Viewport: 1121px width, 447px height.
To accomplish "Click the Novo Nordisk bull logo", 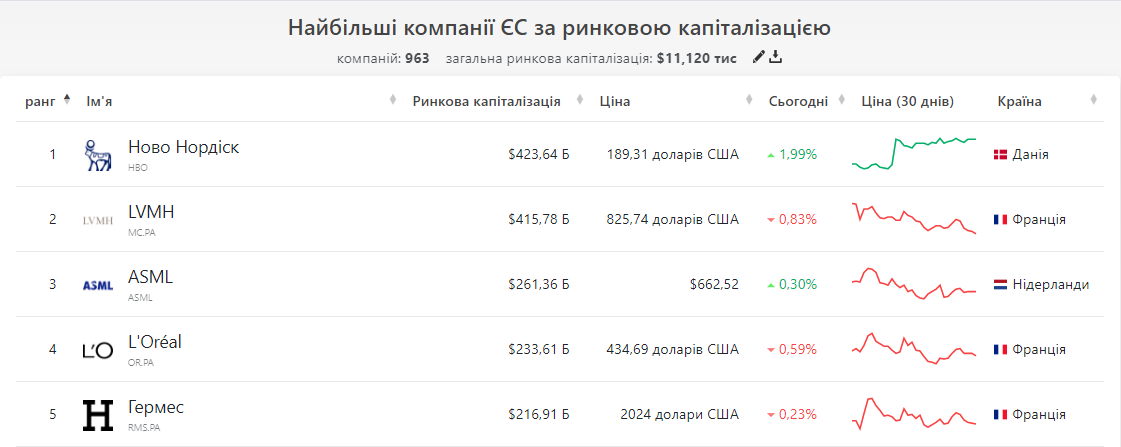I will tap(98, 155).
